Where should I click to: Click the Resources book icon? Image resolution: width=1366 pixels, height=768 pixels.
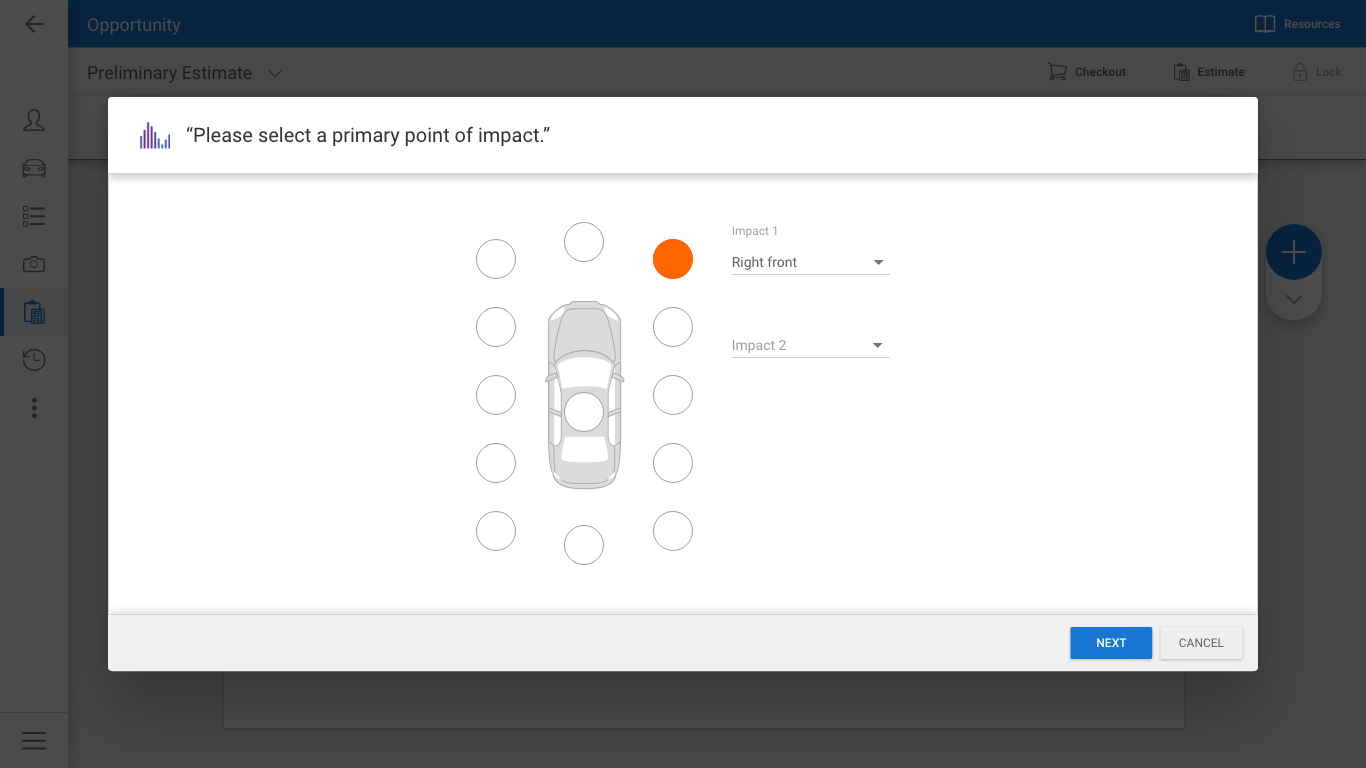[x=1265, y=24]
